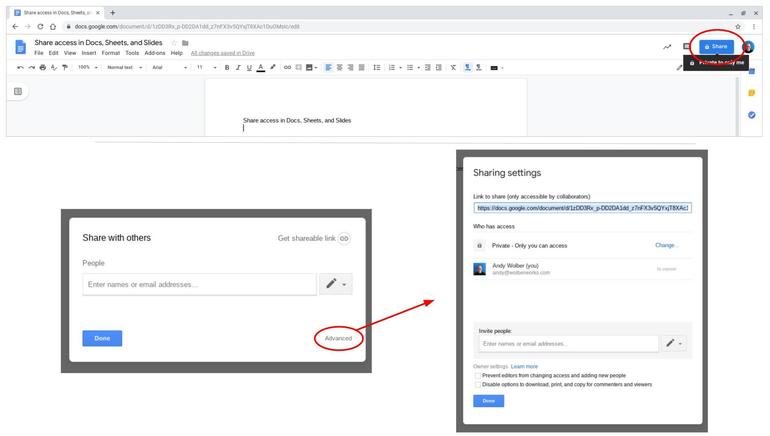Open permission pencil dropdown in Share with others

(336, 285)
